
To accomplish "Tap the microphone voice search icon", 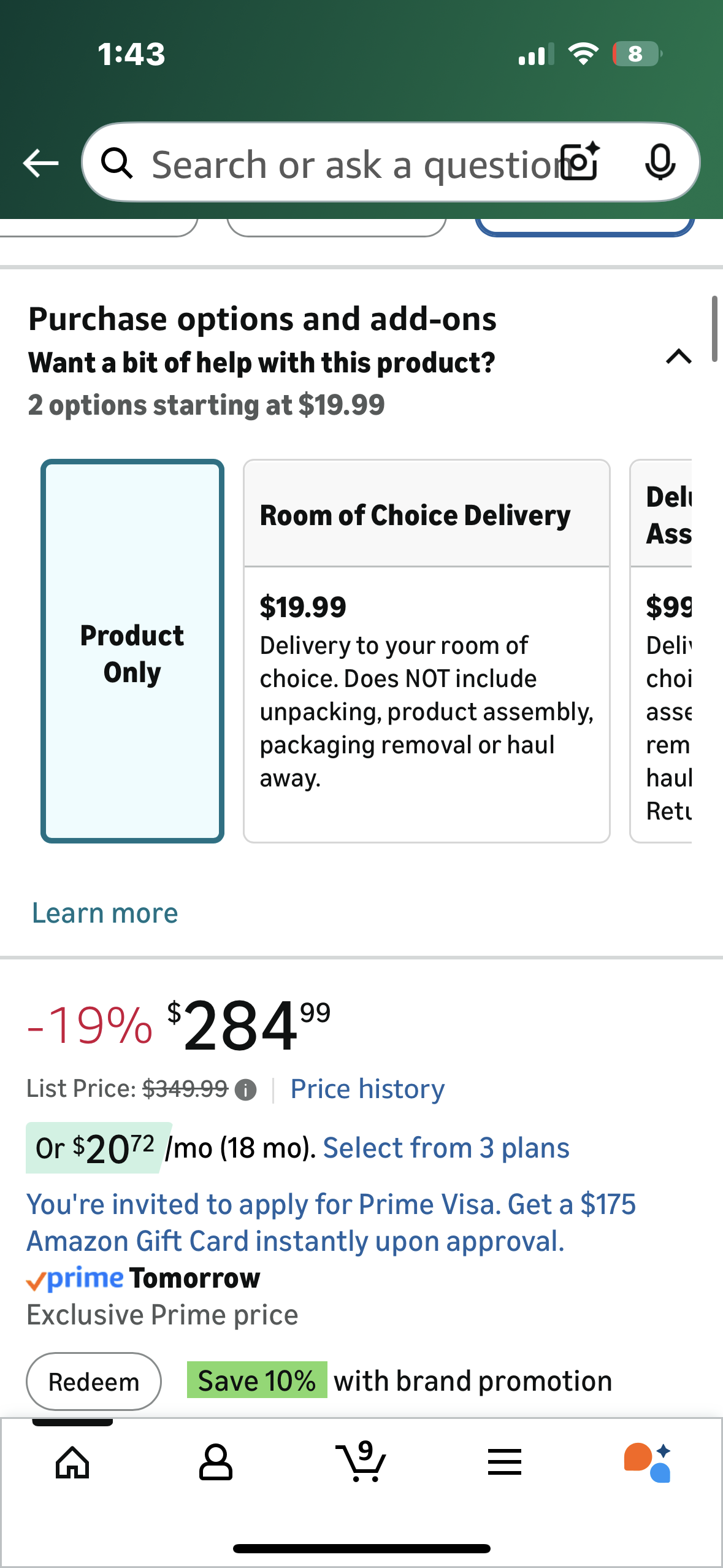I will point(660,163).
